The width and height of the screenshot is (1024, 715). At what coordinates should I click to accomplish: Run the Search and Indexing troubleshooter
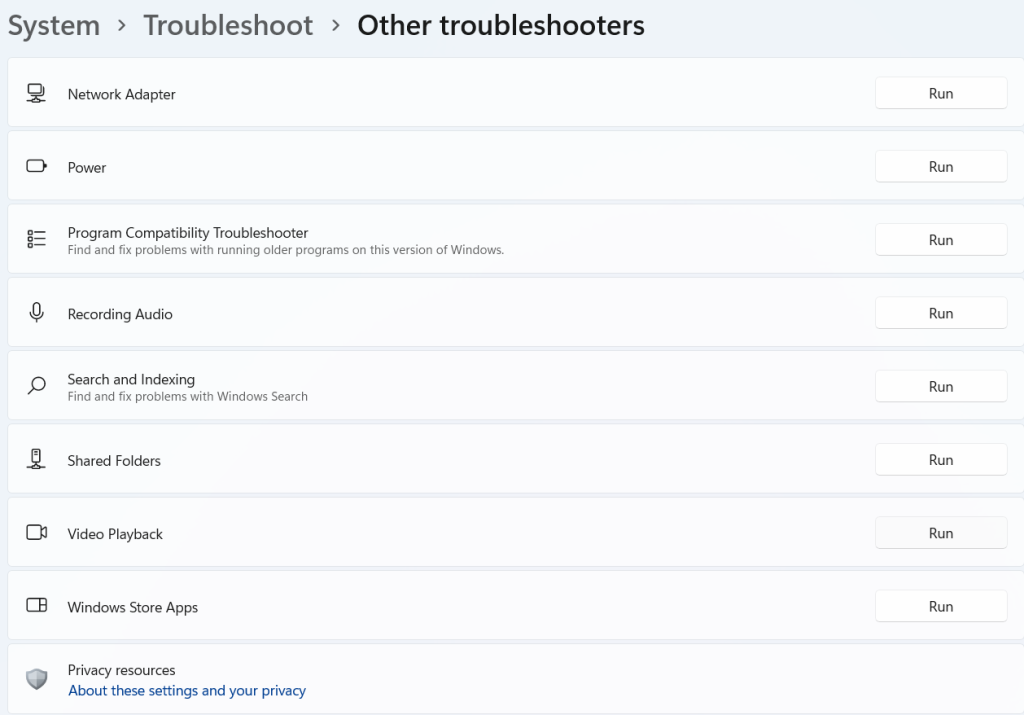(x=941, y=387)
